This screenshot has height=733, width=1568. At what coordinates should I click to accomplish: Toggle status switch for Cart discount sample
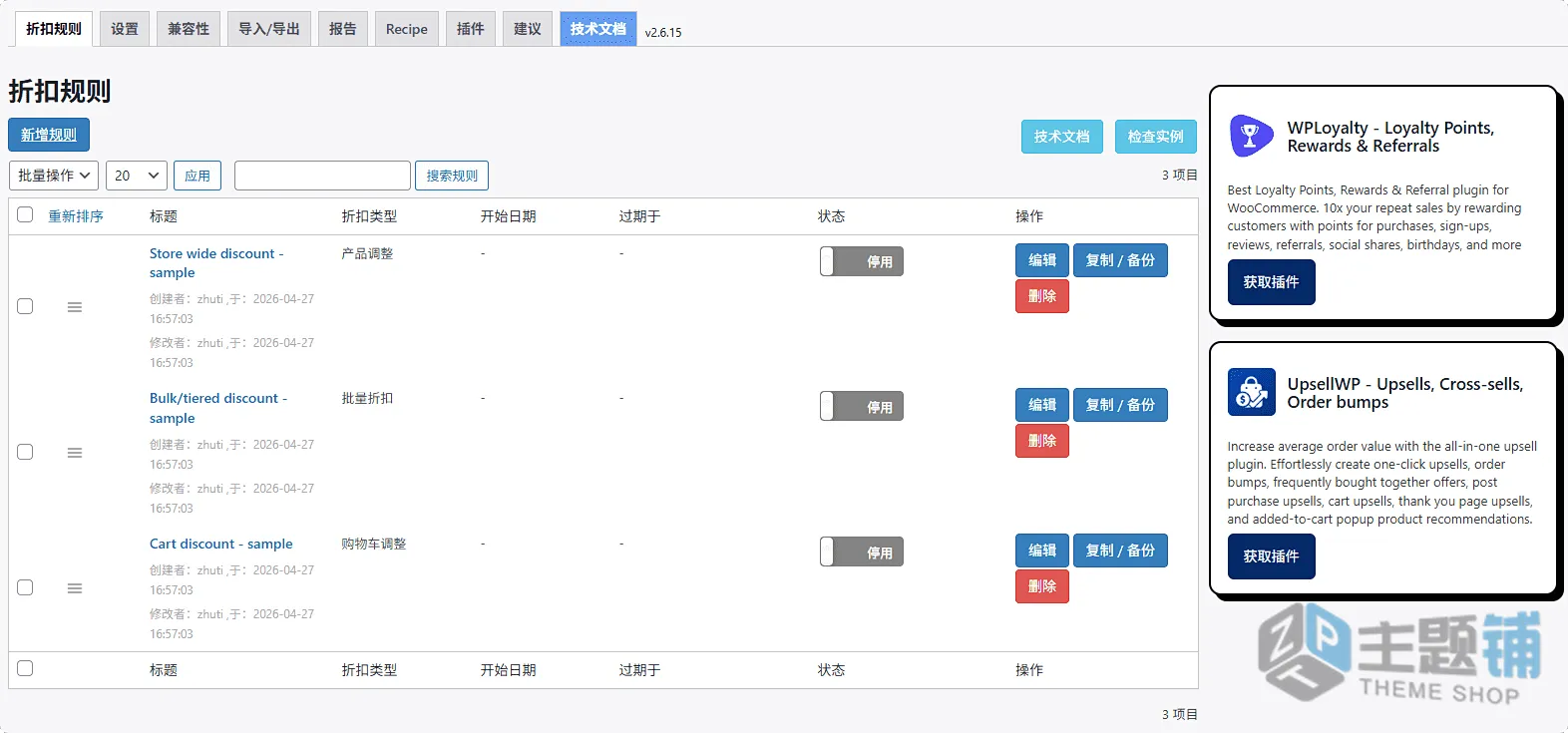pos(862,551)
